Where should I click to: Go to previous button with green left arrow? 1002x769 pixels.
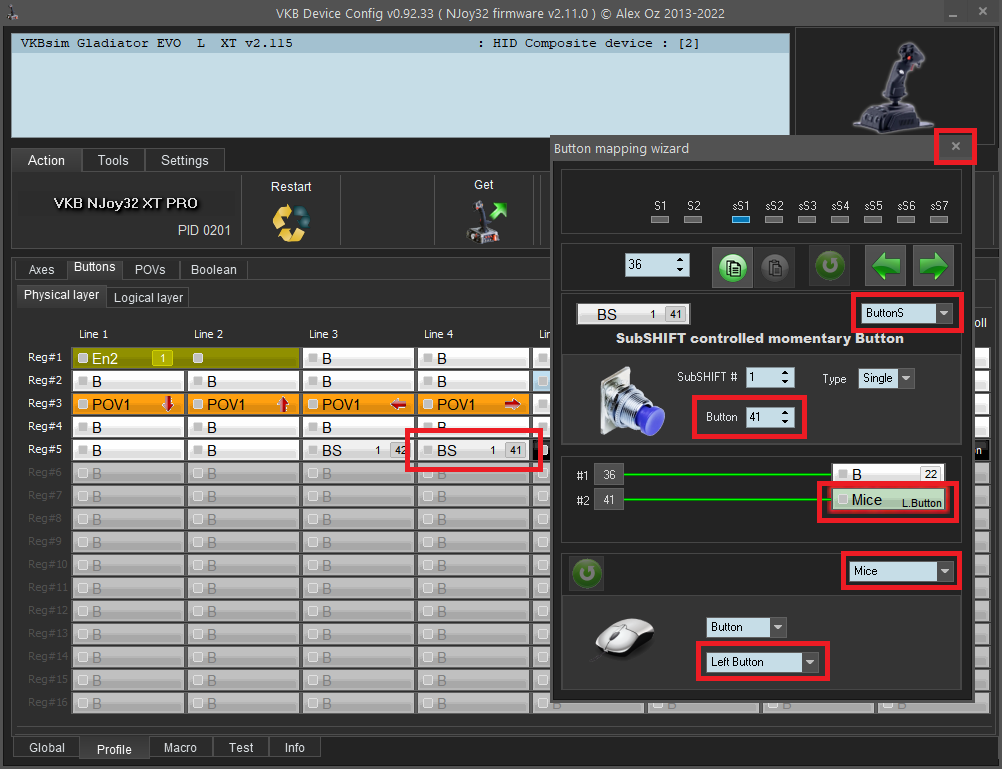pyautogui.click(x=885, y=266)
